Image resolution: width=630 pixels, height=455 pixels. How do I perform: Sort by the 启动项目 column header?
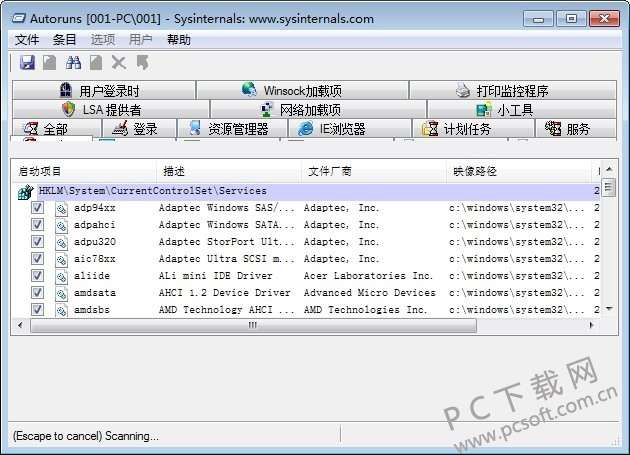coord(84,172)
